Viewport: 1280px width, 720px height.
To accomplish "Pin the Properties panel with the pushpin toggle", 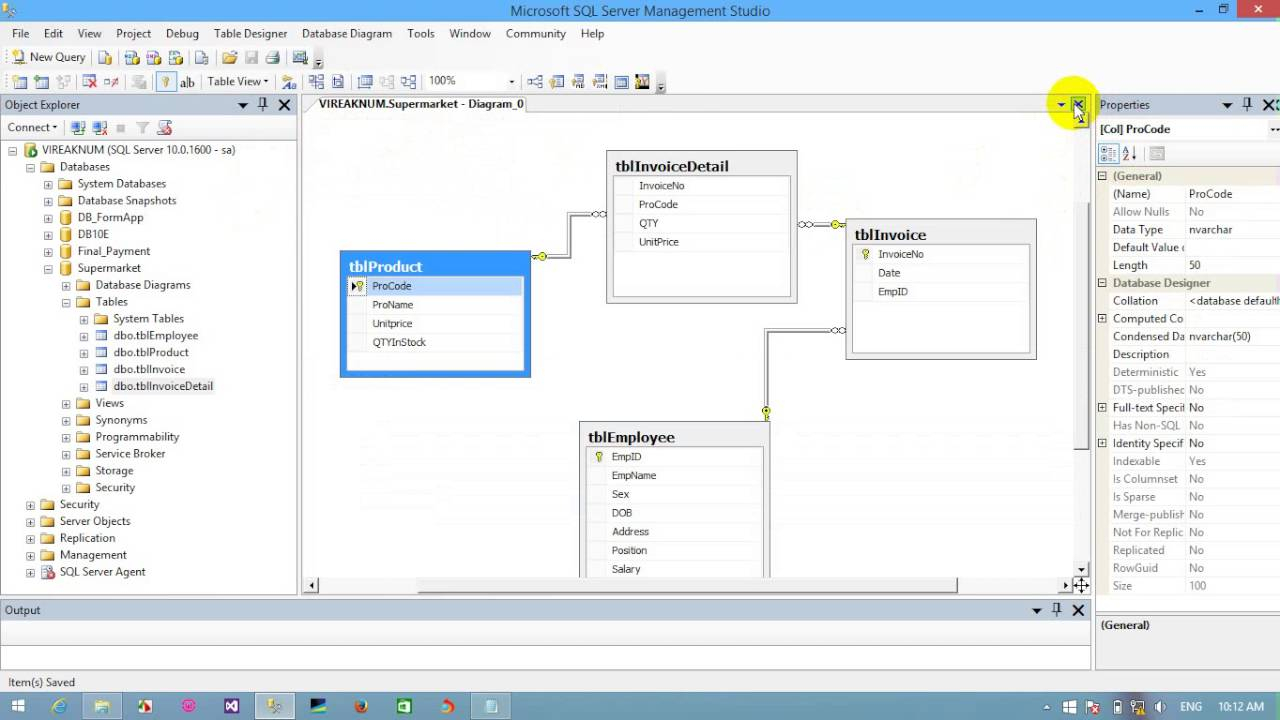I will tap(1247, 105).
